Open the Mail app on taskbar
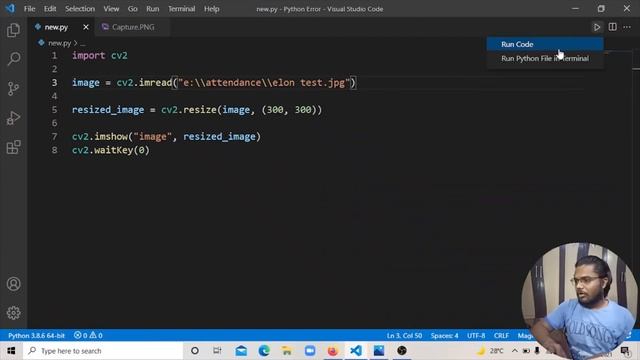 coord(241,351)
